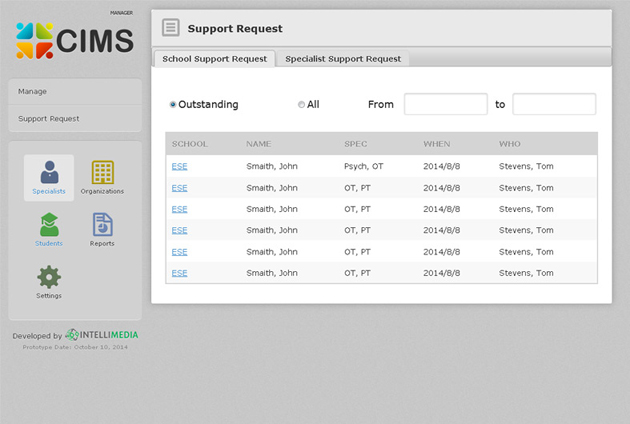This screenshot has height=424, width=630.
Task: Click the first ESE school link
Action: pyautogui.click(x=179, y=166)
